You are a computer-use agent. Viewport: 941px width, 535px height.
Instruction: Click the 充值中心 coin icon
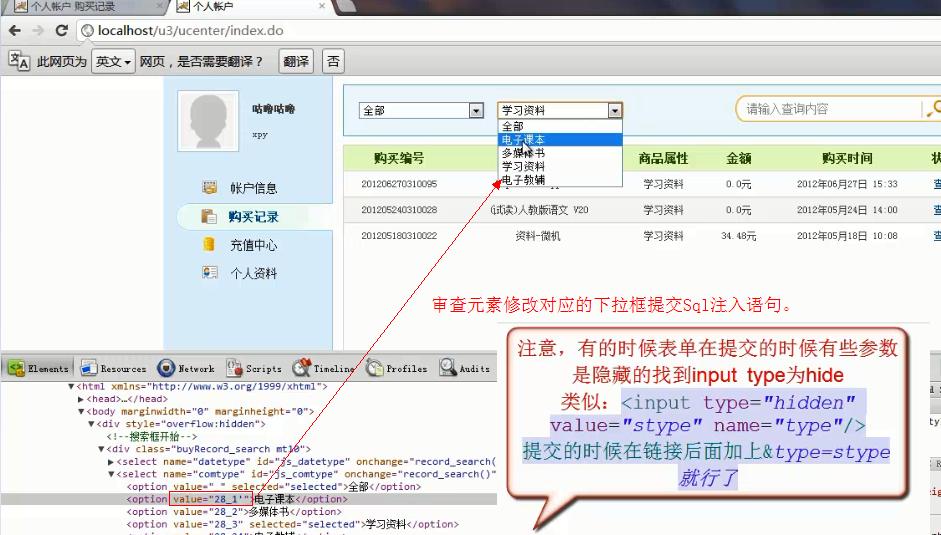tap(209, 244)
